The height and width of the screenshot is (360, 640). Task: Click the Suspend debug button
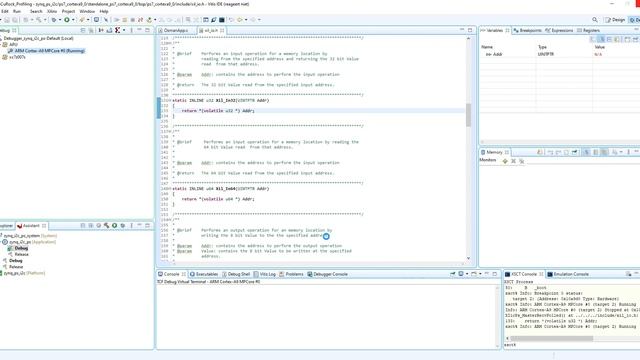point(124,20)
